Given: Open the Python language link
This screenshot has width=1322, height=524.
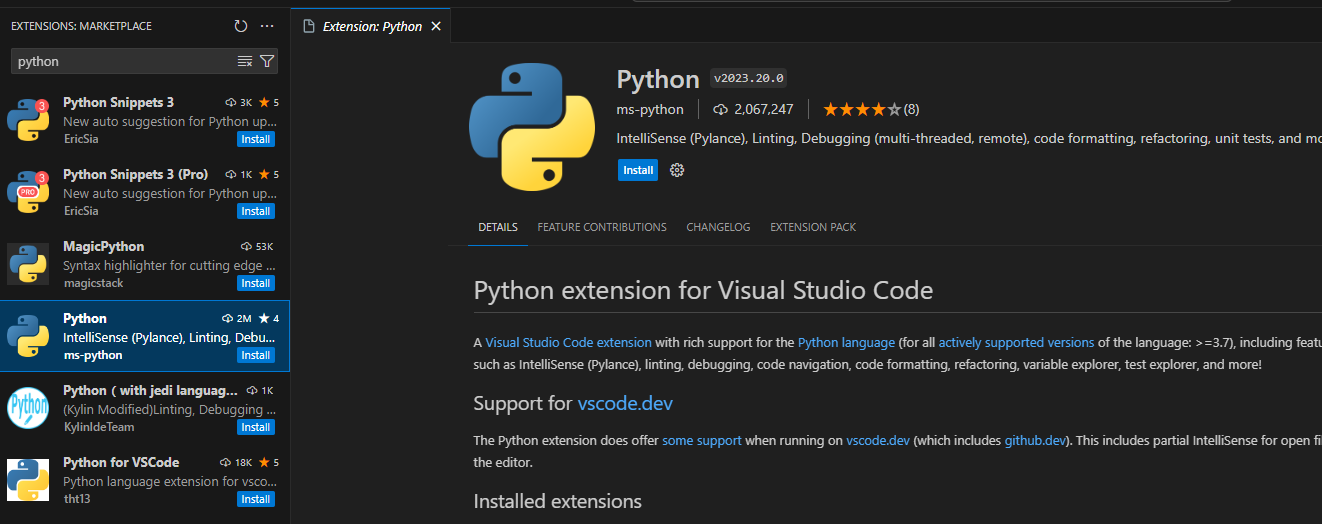Looking at the screenshot, I should pos(846,342).
